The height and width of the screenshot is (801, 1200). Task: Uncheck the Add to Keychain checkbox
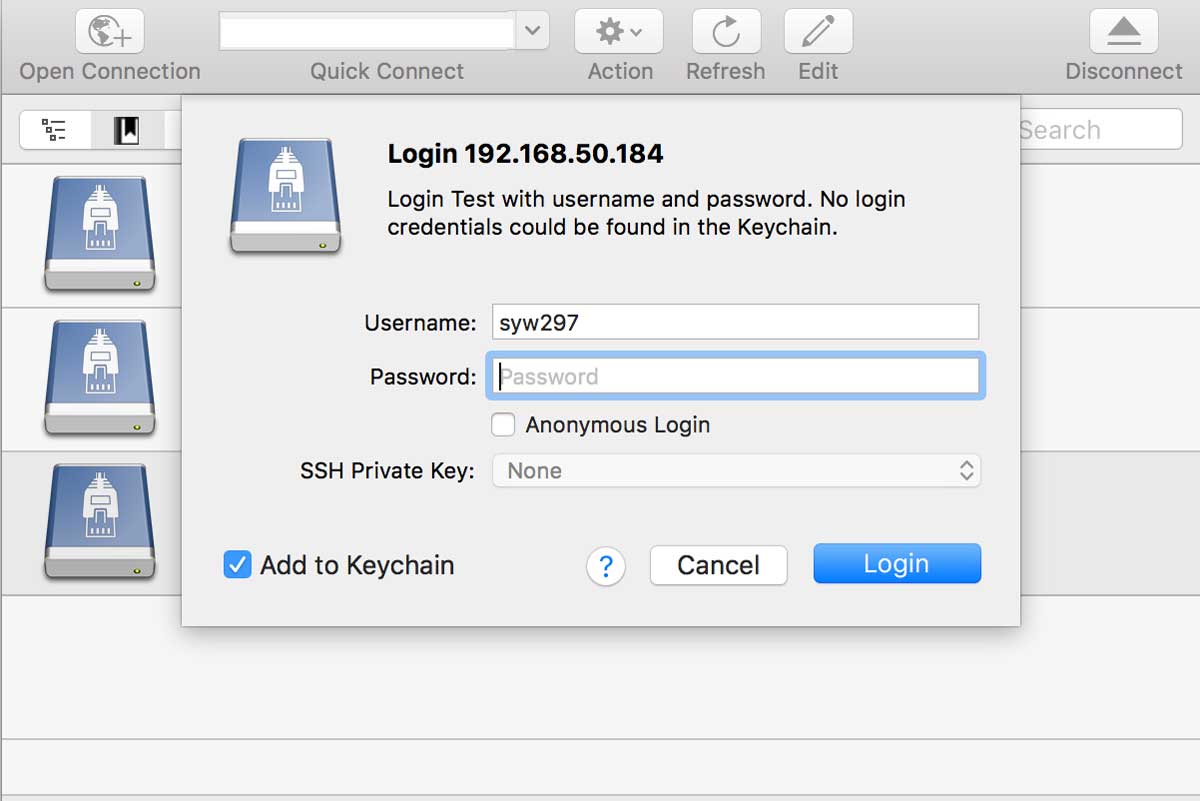click(237, 565)
